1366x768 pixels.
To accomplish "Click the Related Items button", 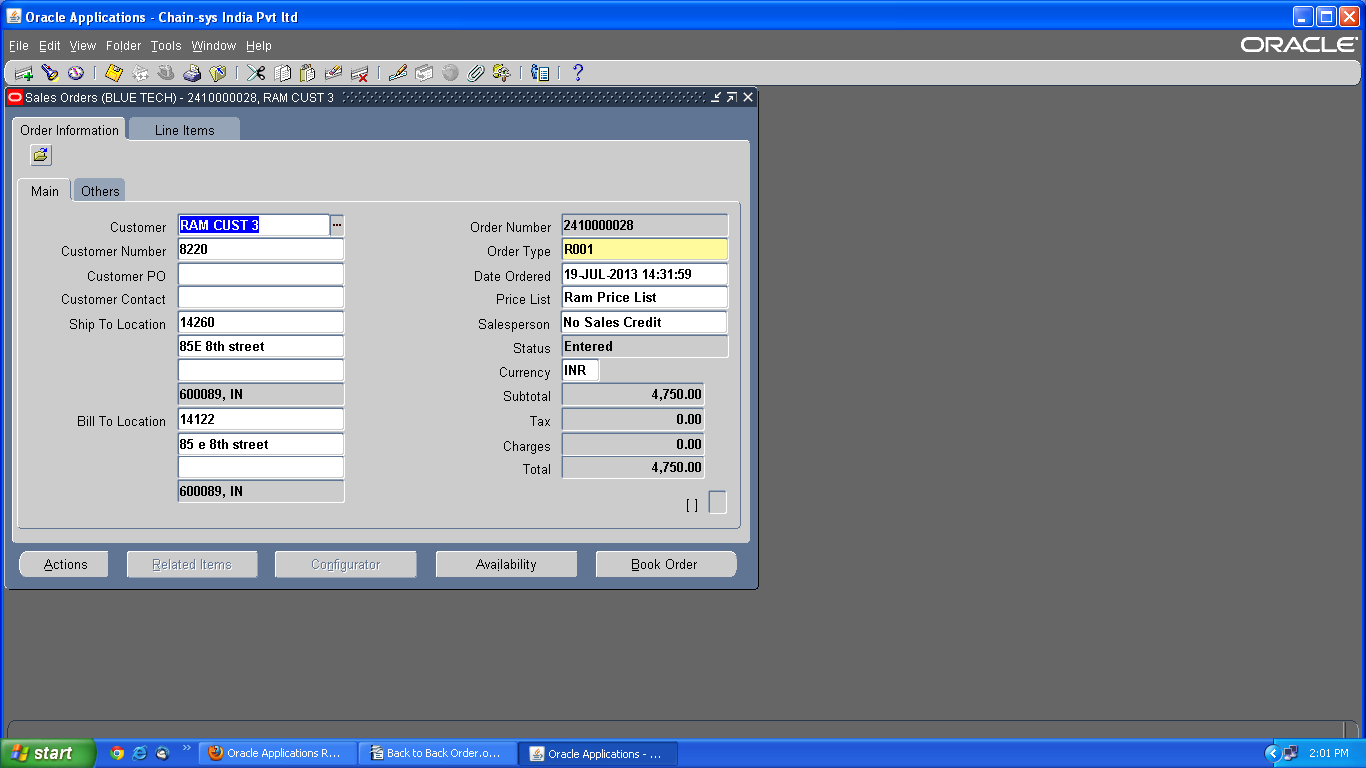I will click(x=192, y=564).
